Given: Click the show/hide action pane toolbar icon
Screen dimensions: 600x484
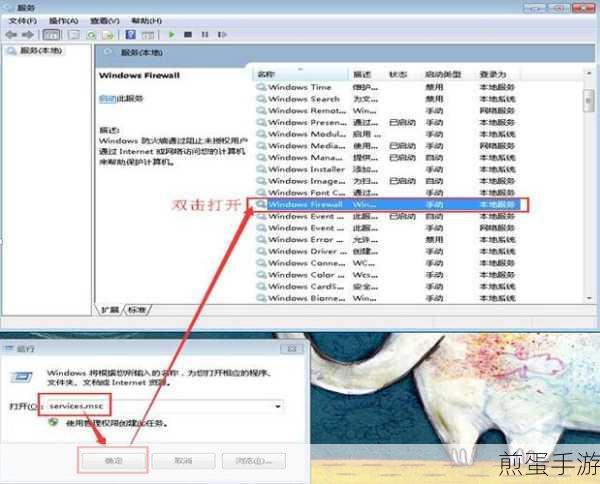Looking at the screenshot, I should click(x=148, y=35).
